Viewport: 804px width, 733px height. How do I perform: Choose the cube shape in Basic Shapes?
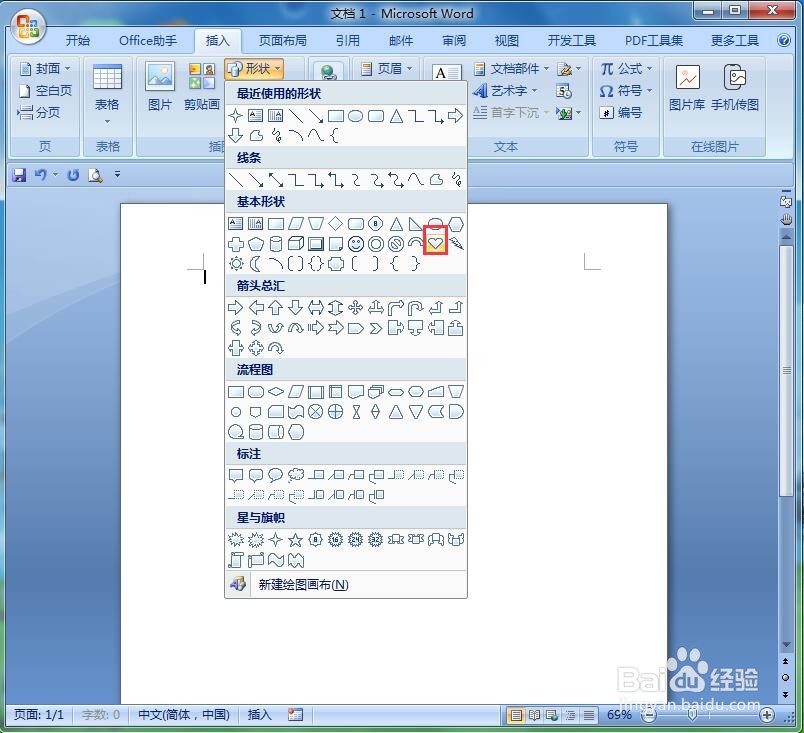pos(295,244)
